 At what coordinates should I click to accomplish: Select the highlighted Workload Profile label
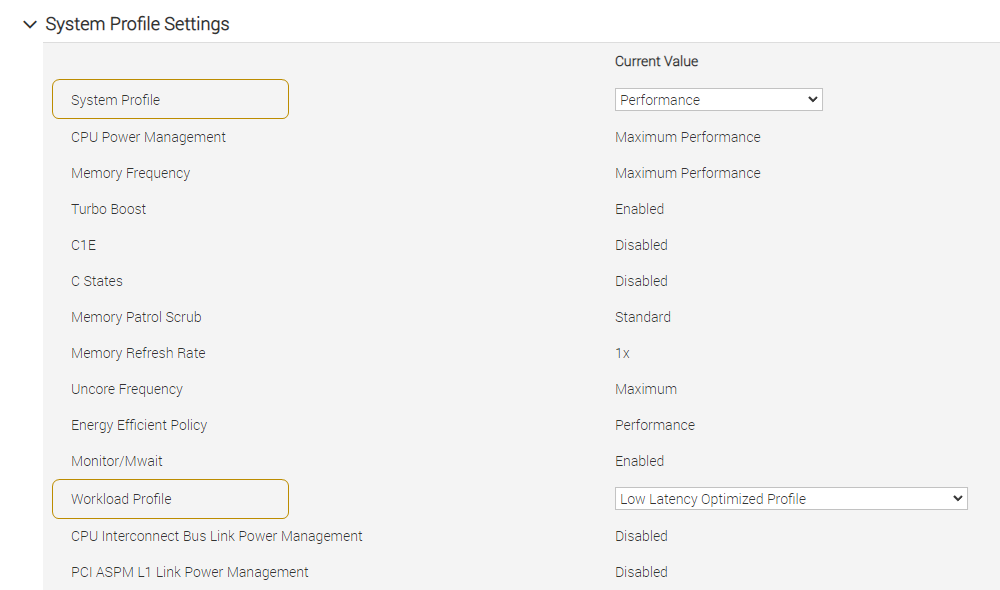click(170, 499)
